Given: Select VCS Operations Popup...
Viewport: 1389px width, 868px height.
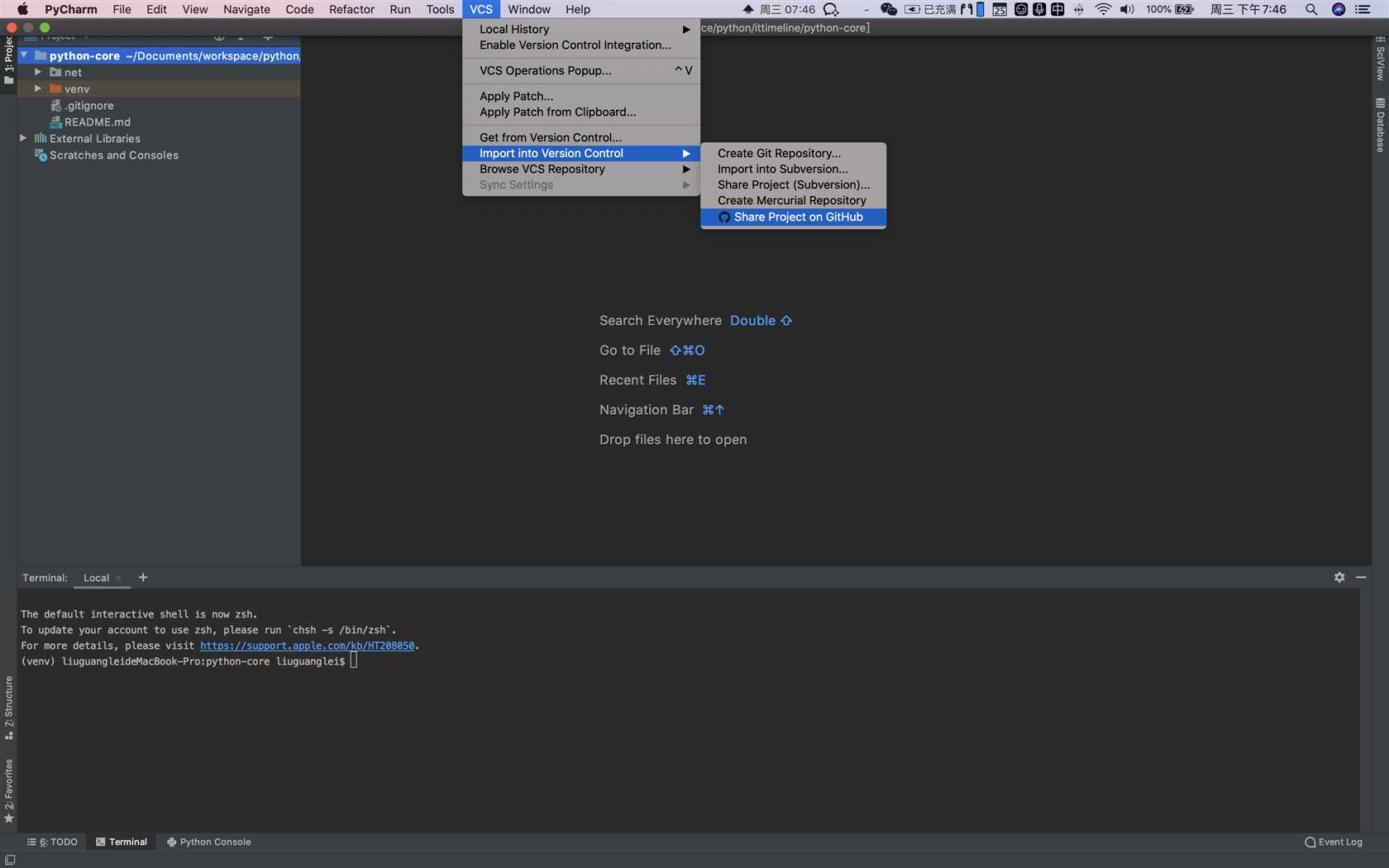Looking at the screenshot, I should (581, 70).
